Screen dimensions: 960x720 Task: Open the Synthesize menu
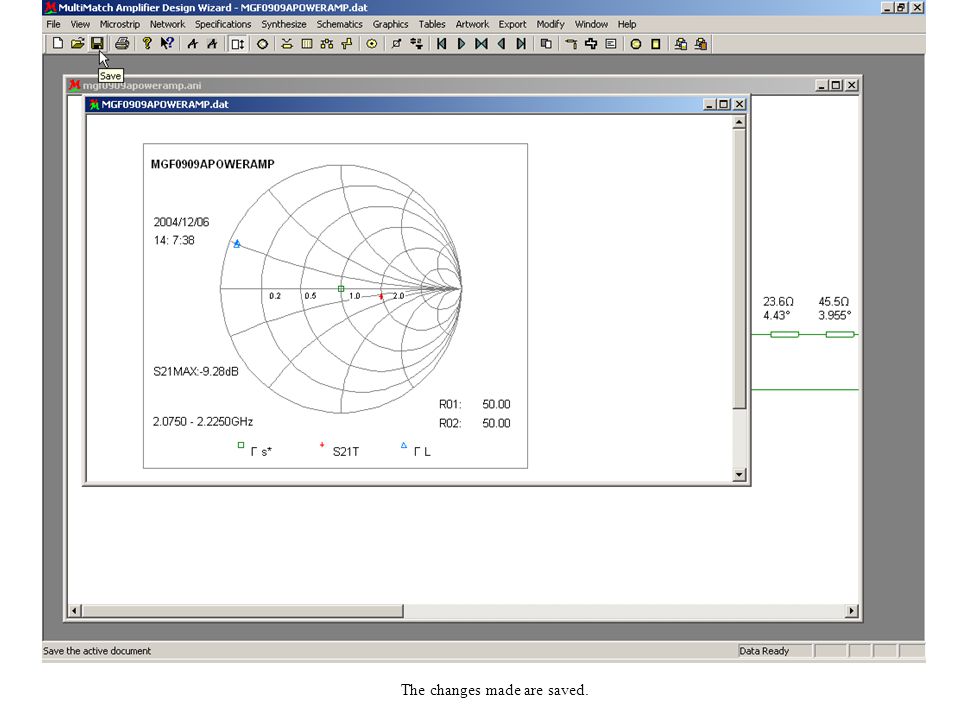(283, 24)
